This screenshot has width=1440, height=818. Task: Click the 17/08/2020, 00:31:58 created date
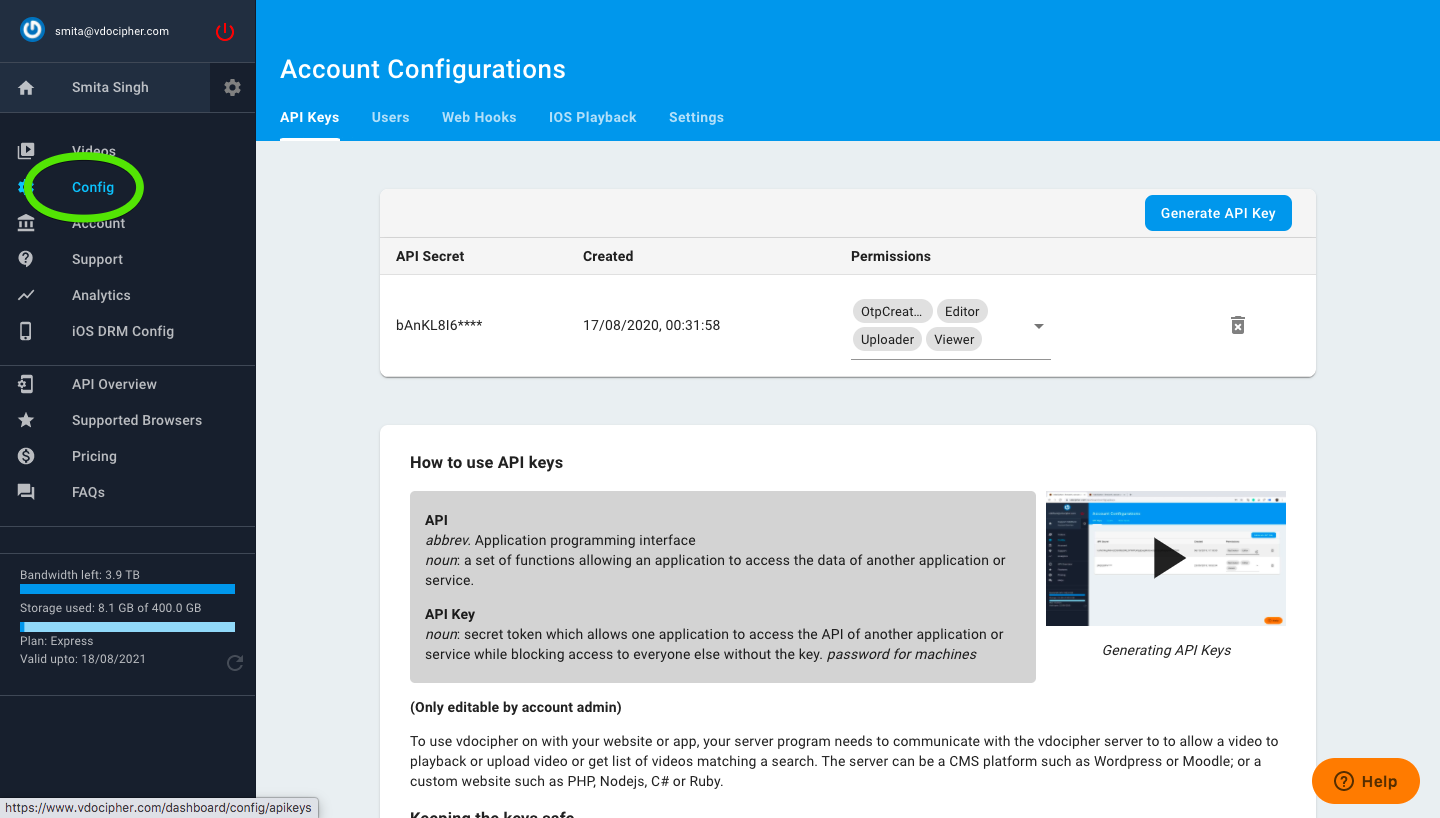coord(651,325)
